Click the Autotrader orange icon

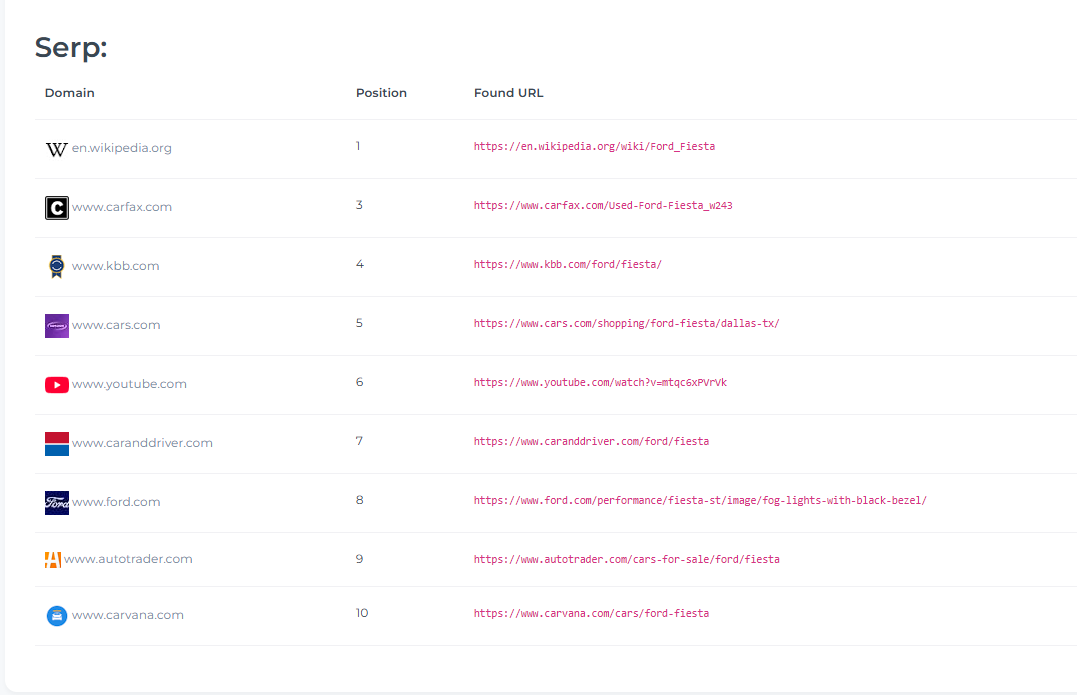[53, 559]
